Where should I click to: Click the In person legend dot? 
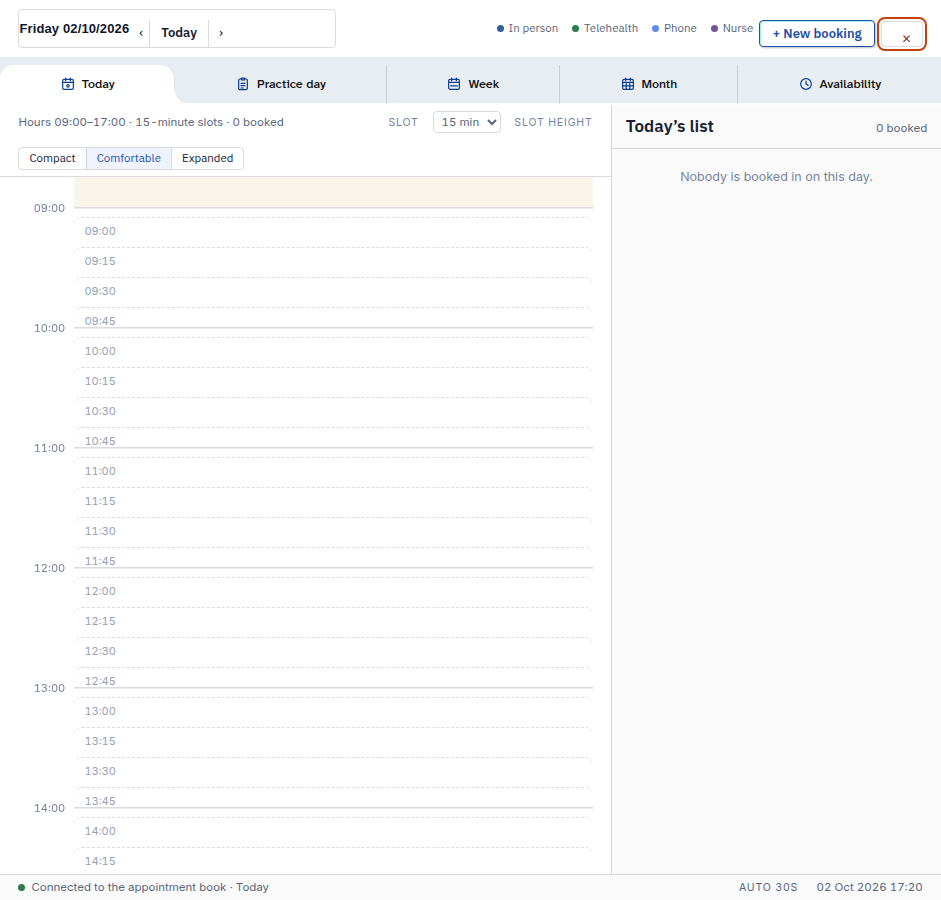501,28
